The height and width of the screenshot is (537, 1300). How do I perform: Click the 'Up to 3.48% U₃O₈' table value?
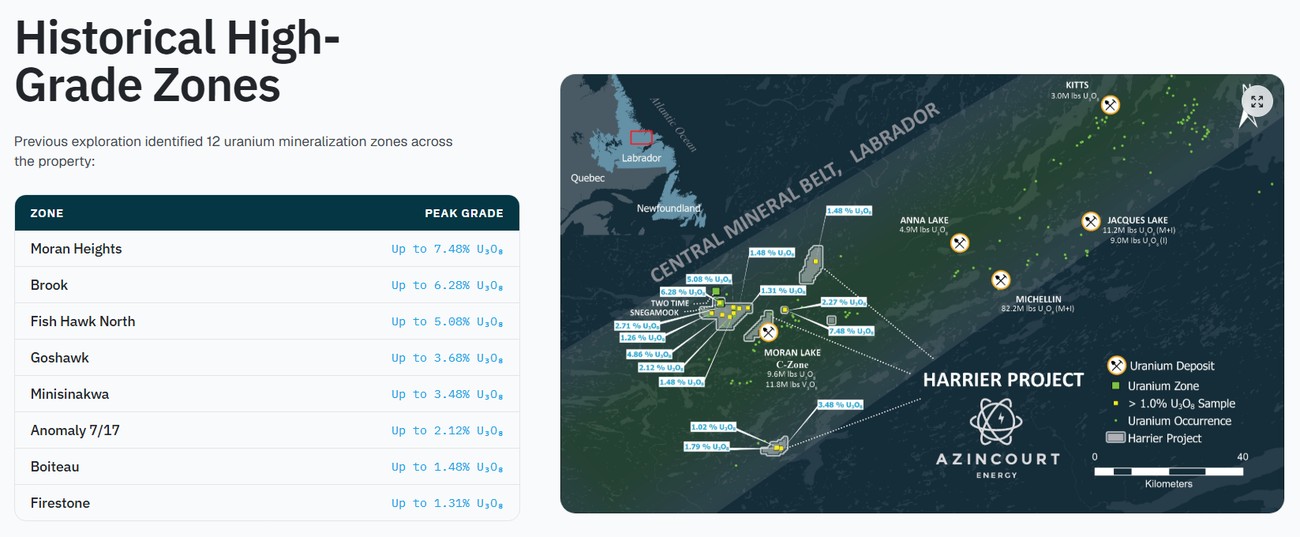point(447,394)
